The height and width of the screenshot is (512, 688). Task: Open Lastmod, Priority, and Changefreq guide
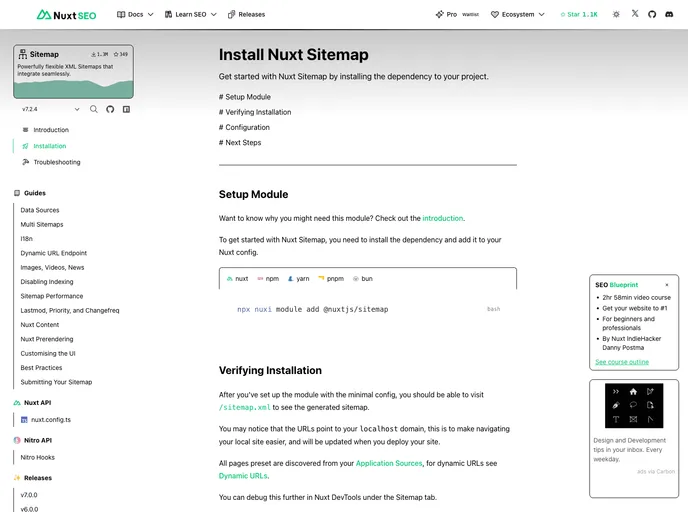(x=70, y=311)
